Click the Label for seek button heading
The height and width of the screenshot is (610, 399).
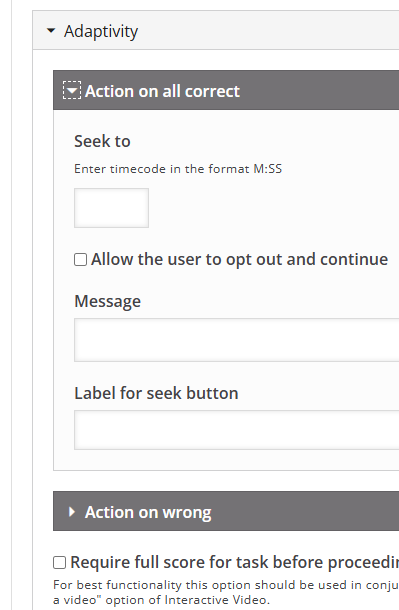156,393
